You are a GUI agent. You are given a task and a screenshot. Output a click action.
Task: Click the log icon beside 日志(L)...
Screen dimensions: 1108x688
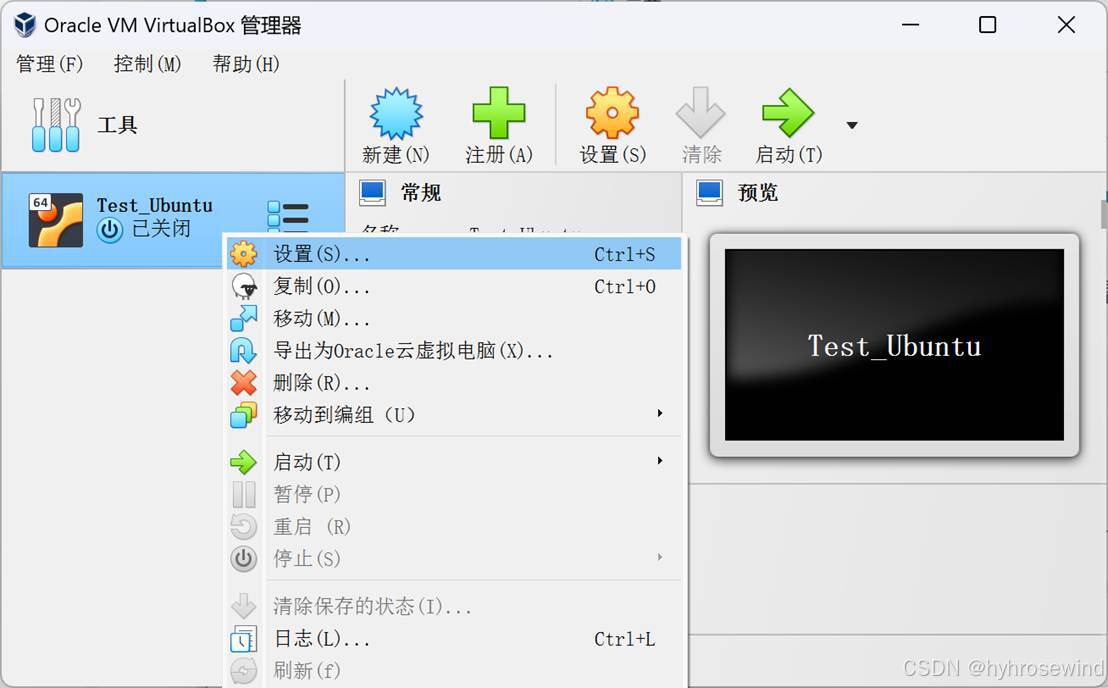pyautogui.click(x=244, y=639)
